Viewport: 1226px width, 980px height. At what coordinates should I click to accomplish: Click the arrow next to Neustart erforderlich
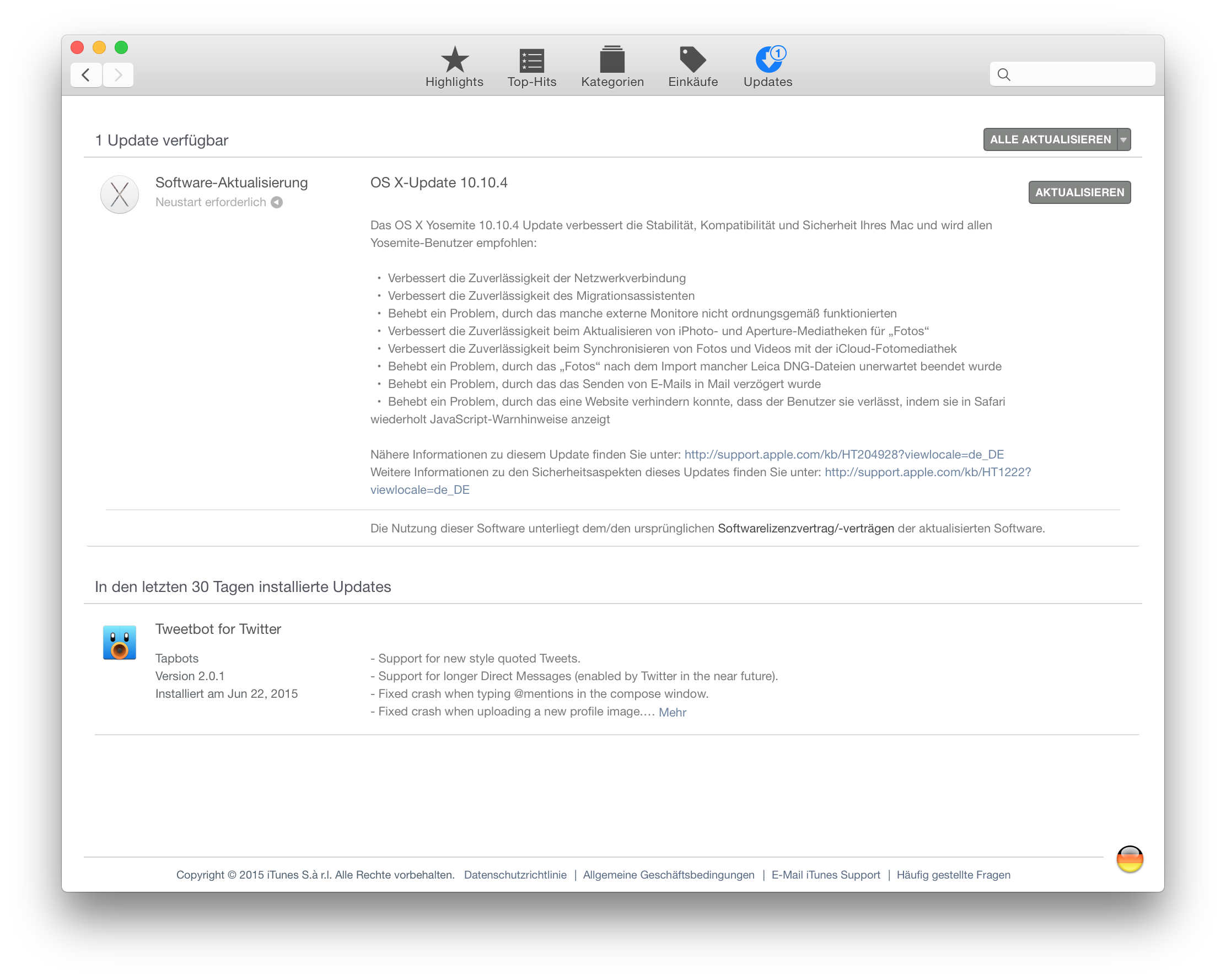pyautogui.click(x=277, y=202)
